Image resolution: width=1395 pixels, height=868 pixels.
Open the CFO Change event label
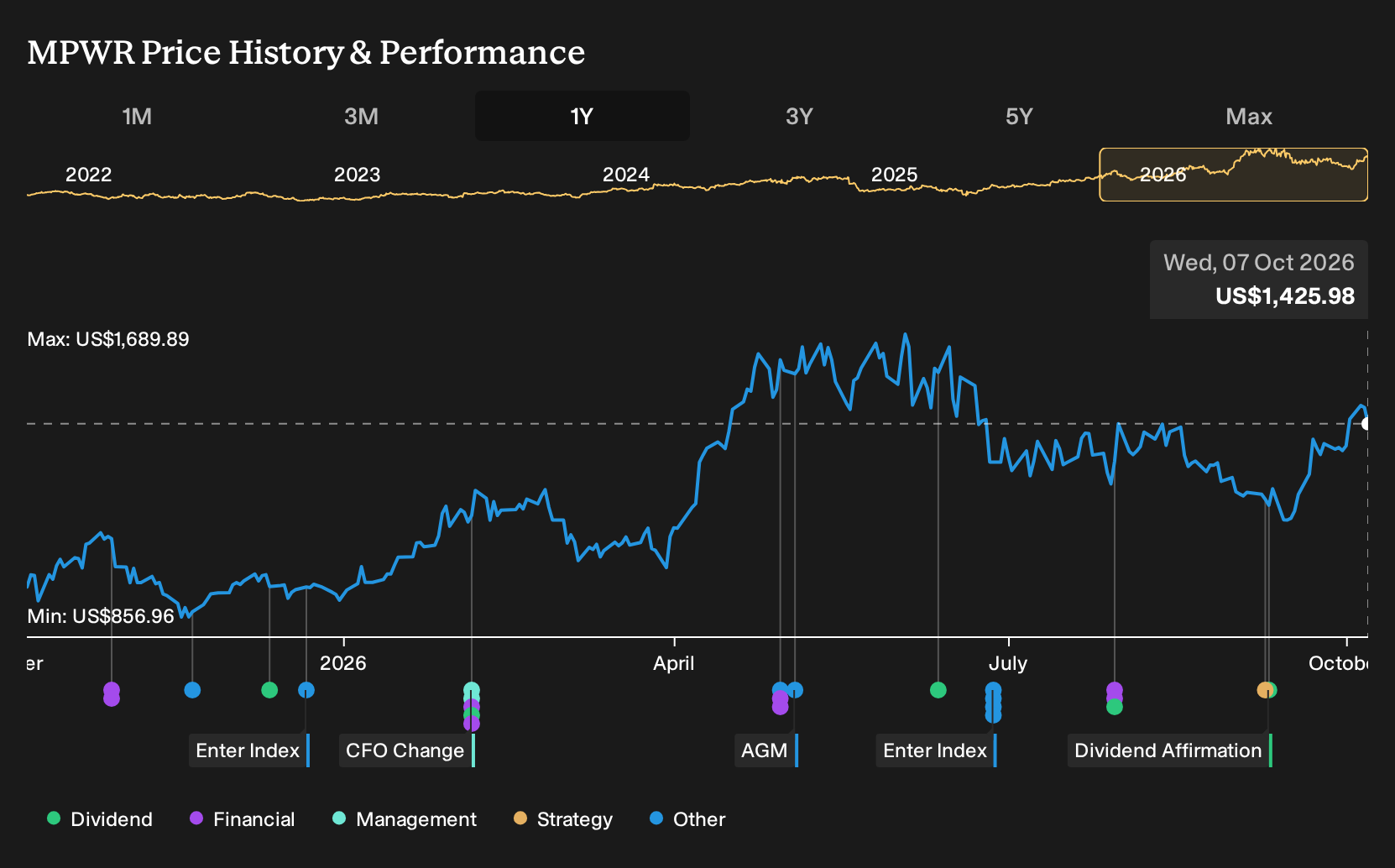[x=407, y=750]
